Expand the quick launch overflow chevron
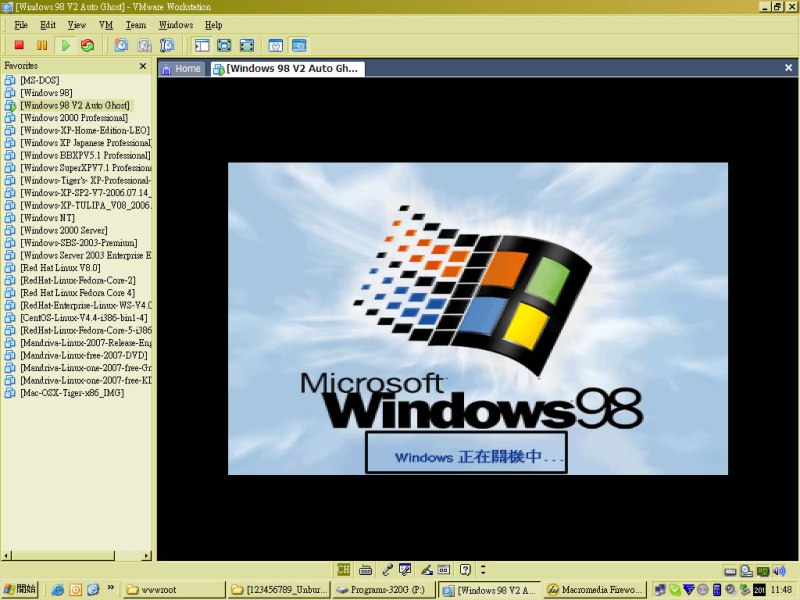Image resolution: width=800 pixels, height=600 pixels. coord(111,588)
